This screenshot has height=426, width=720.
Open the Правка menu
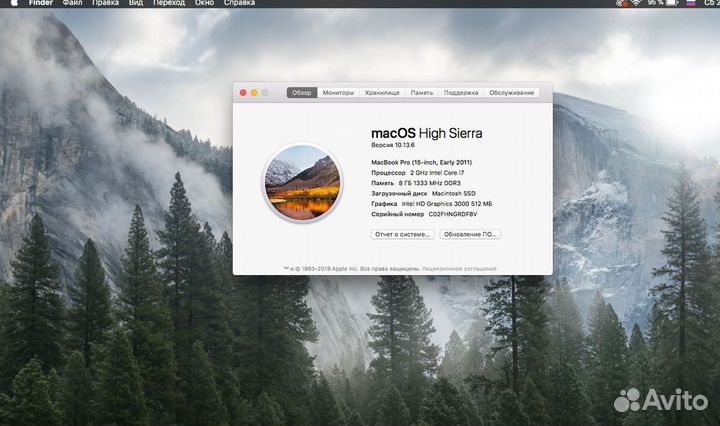(x=106, y=2)
